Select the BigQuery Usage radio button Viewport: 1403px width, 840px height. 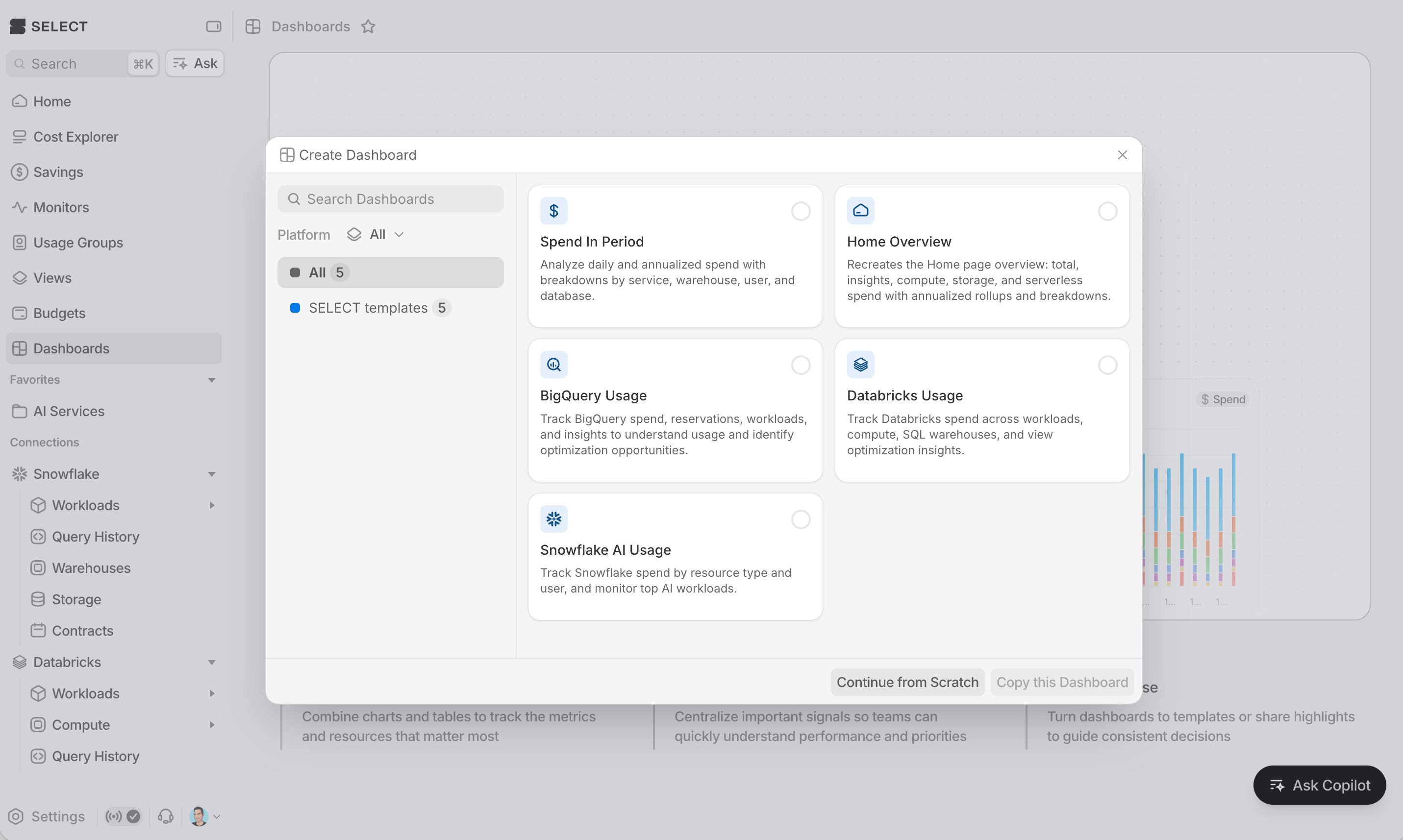801,365
